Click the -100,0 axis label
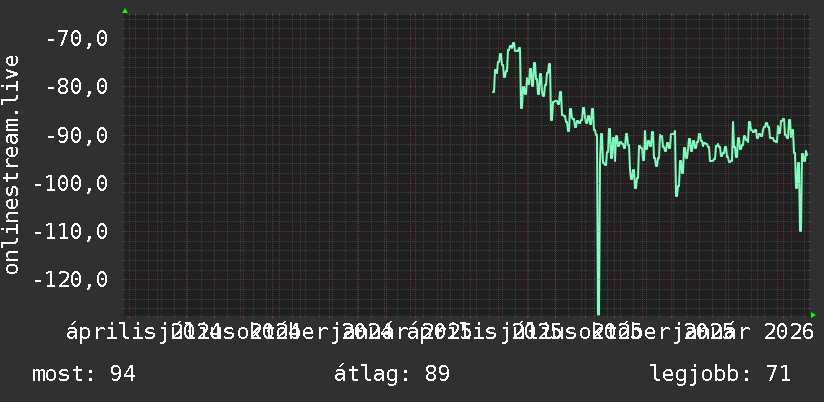This screenshot has height=402, width=824. [71, 183]
